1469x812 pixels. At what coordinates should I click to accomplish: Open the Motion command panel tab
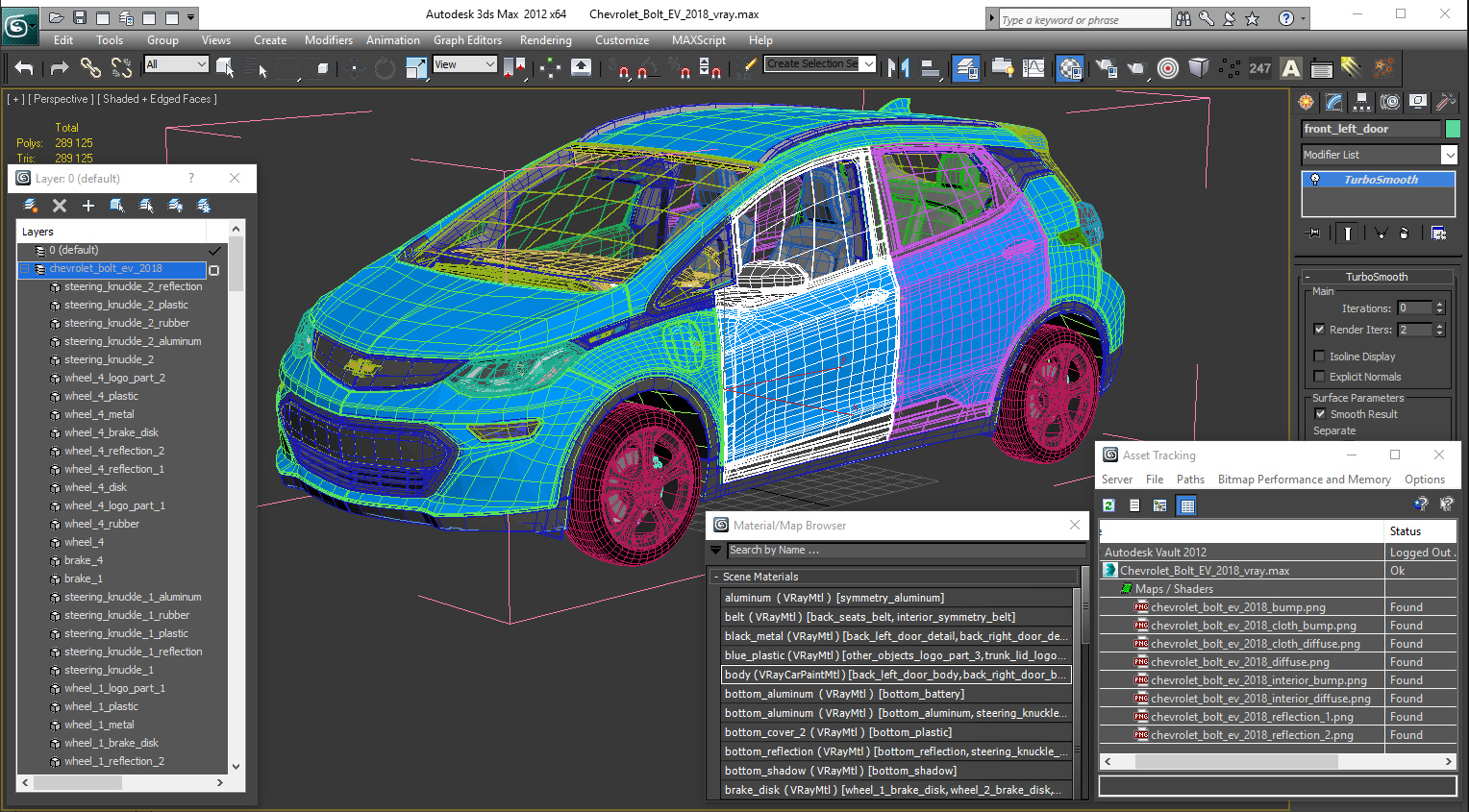click(x=1389, y=102)
